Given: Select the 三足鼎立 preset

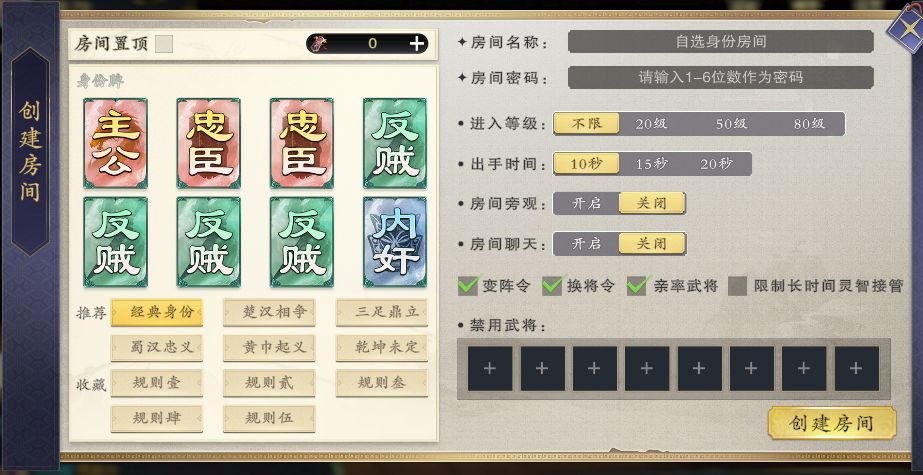Looking at the screenshot, I should coord(381,313).
